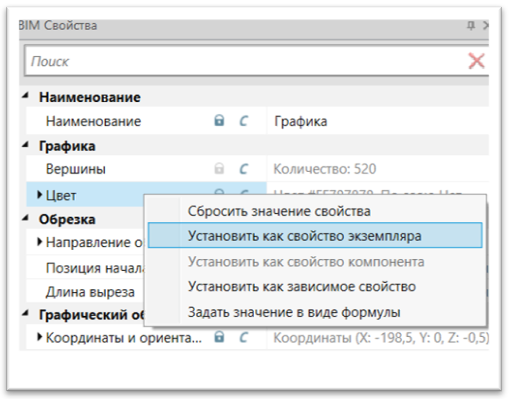
Task: Click the reset C icon in Наименование row
Action: [244, 121]
